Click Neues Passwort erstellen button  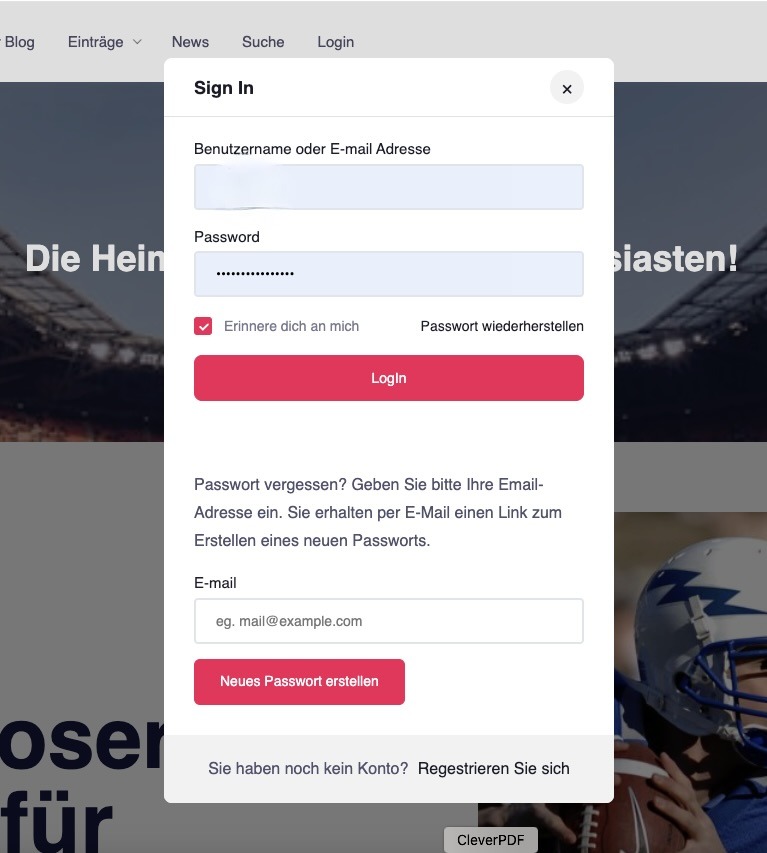point(299,682)
